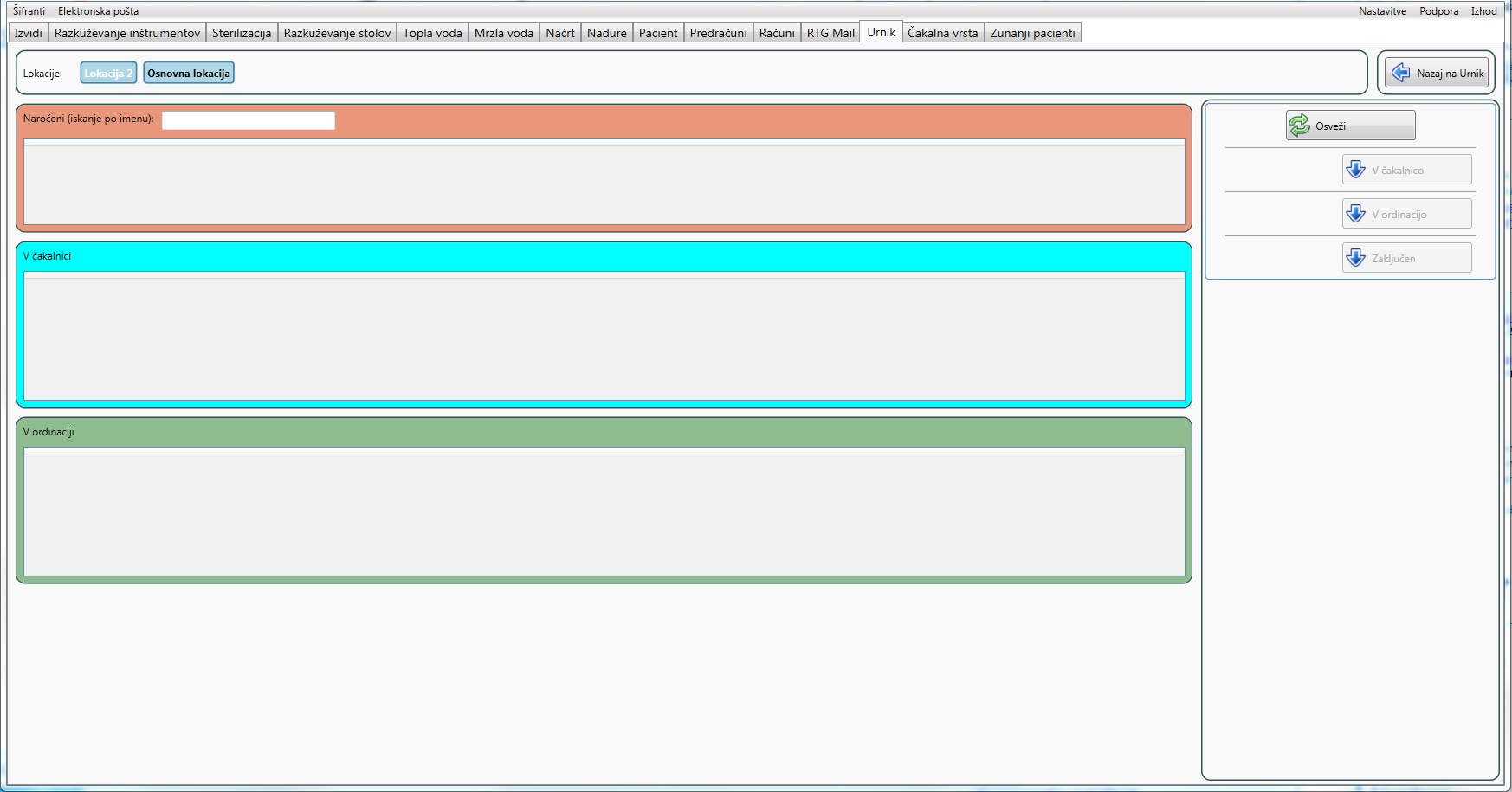
Task: Open the Nastavitve menu
Action: 1382,11
